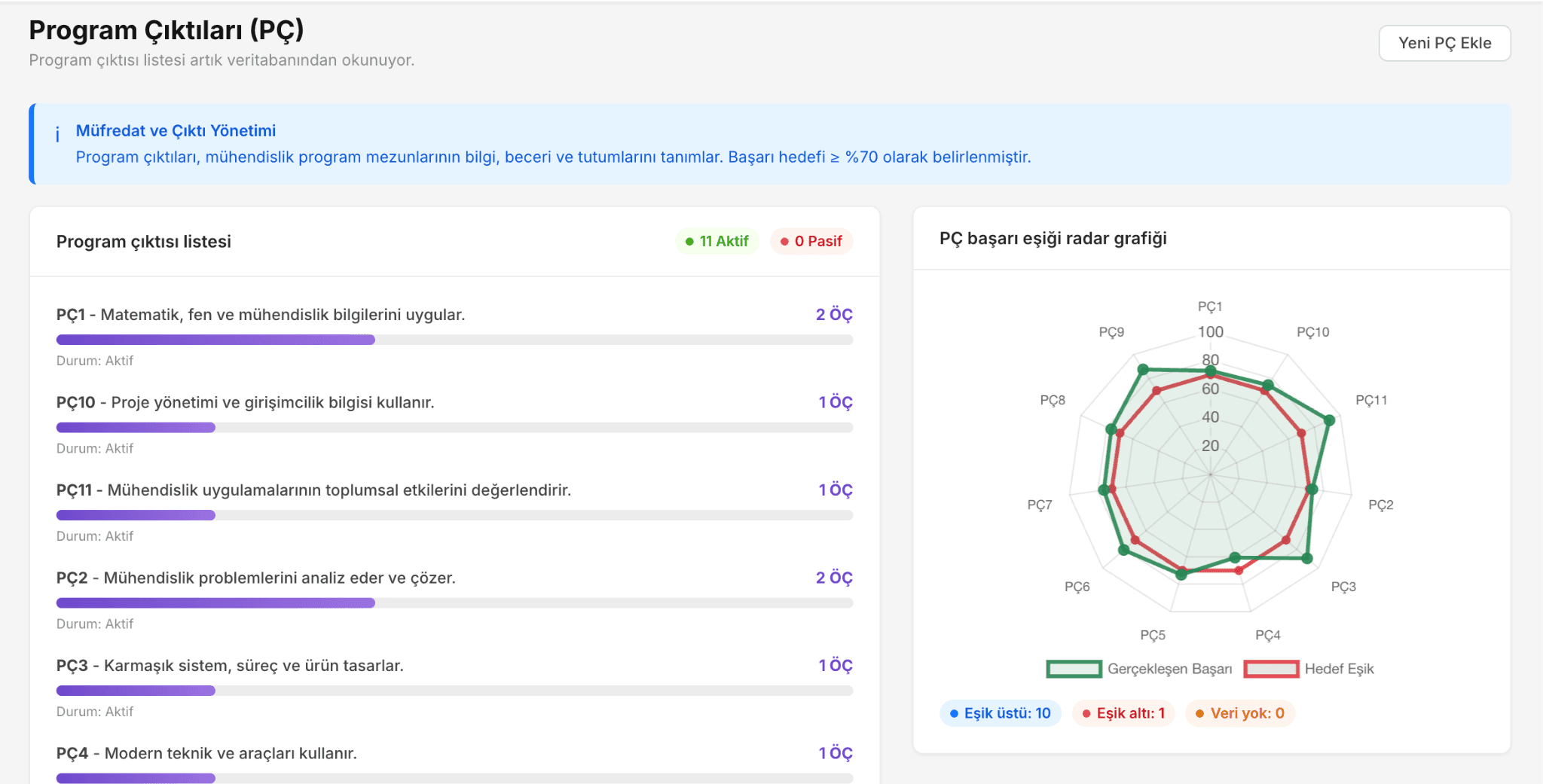Click the 1 ÖÇ count for PÇ4
This screenshot has height=784, width=1543.
pyautogui.click(x=836, y=754)
